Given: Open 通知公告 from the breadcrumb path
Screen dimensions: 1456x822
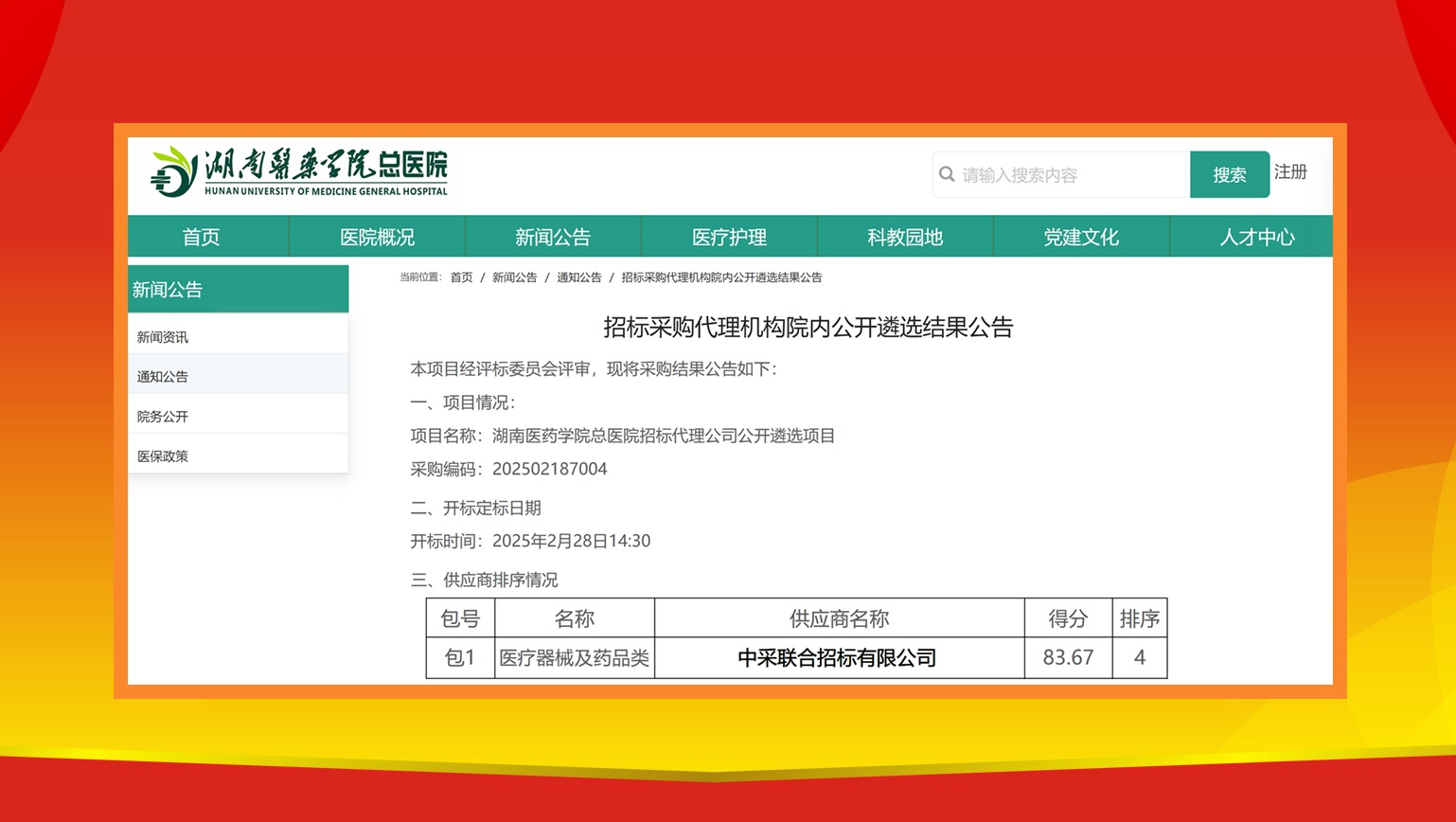Looking at the screenshot, I should pyautogui.click(x=579, y=277).
